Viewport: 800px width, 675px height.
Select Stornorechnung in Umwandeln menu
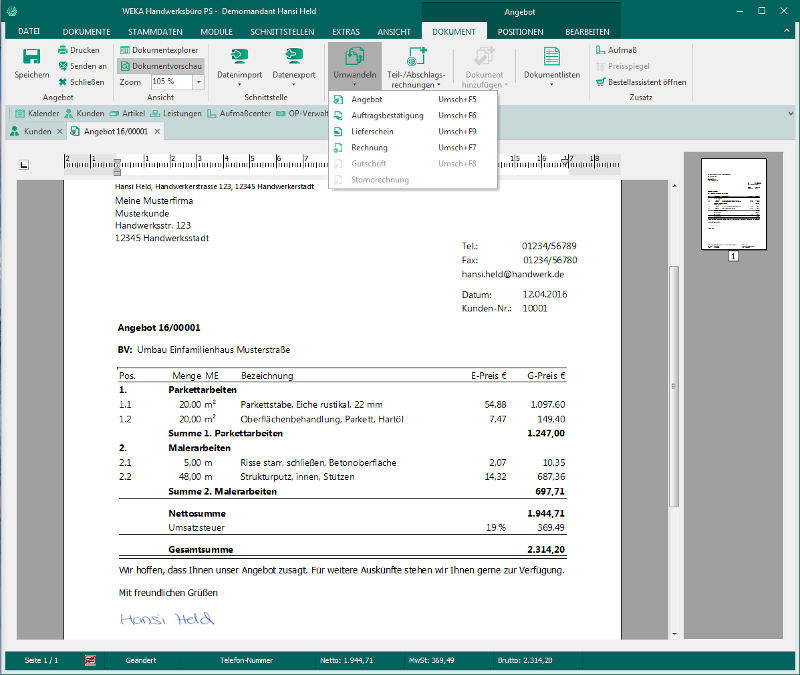tap(413, 180)
